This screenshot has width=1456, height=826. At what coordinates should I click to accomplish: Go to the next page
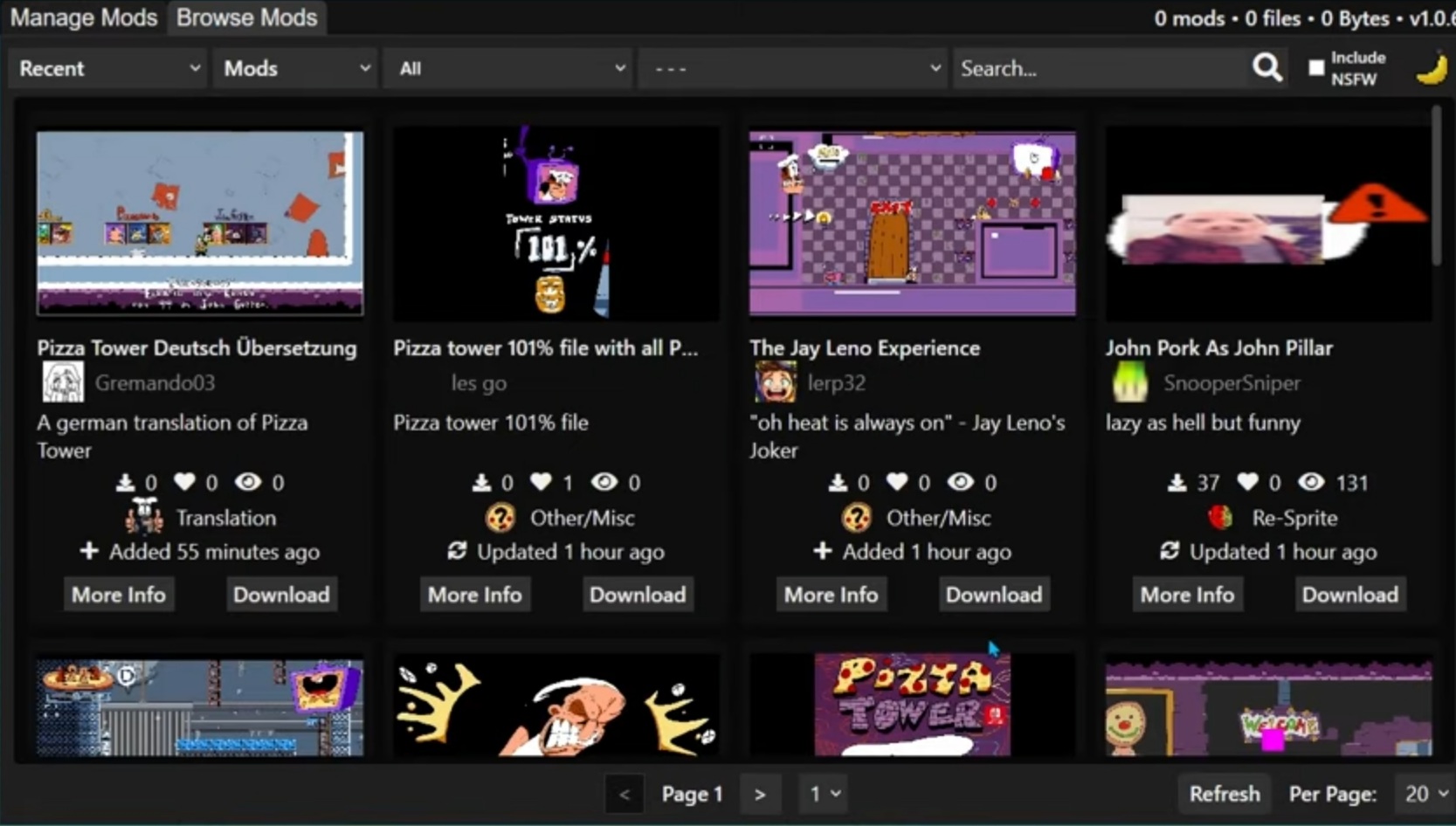coord(760,794)
